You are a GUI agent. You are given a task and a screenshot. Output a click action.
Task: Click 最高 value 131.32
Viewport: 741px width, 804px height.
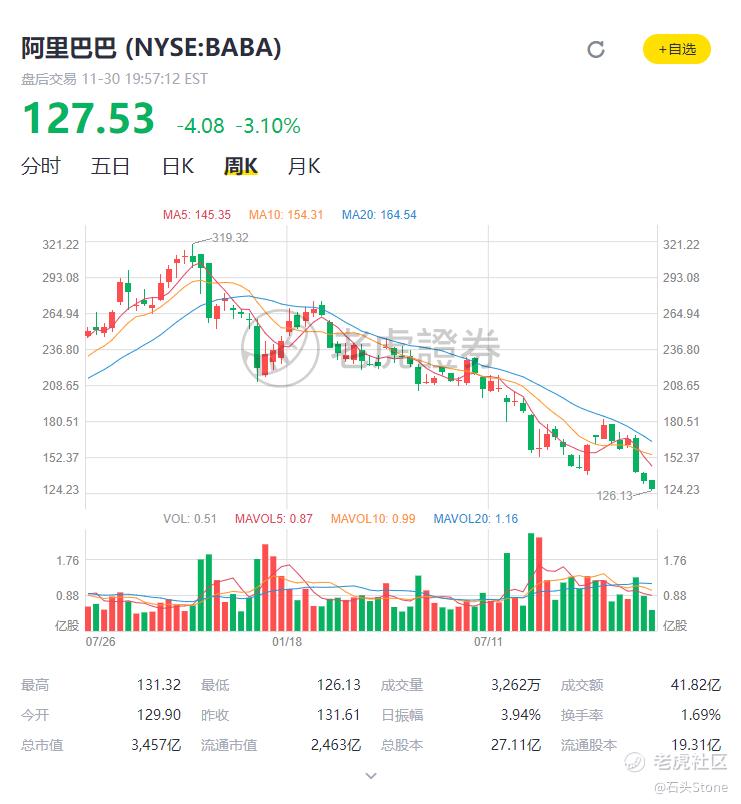[159, 685]
